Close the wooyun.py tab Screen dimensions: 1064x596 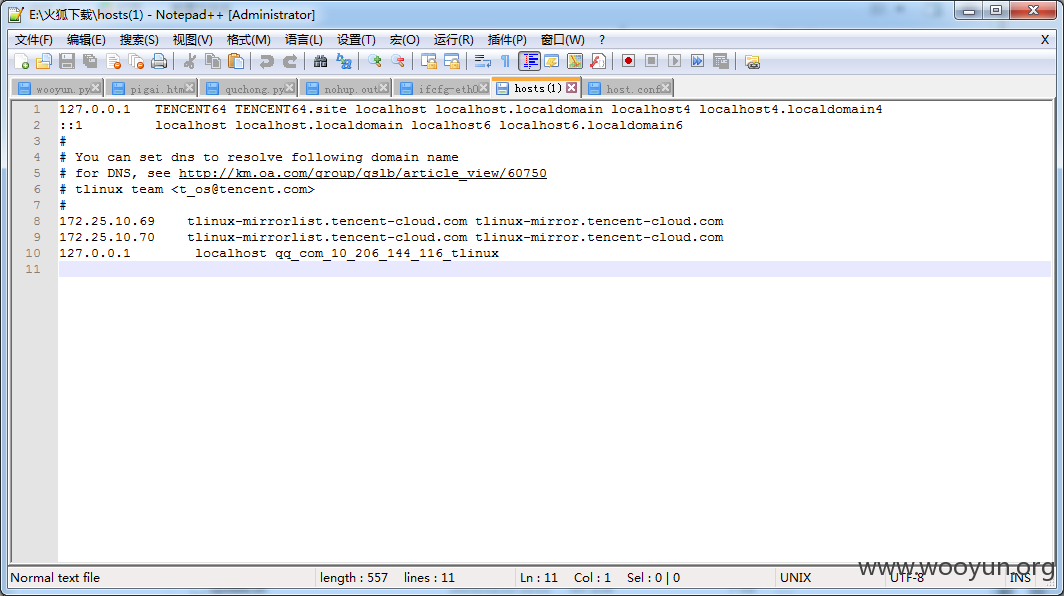[x=96, y=88]
